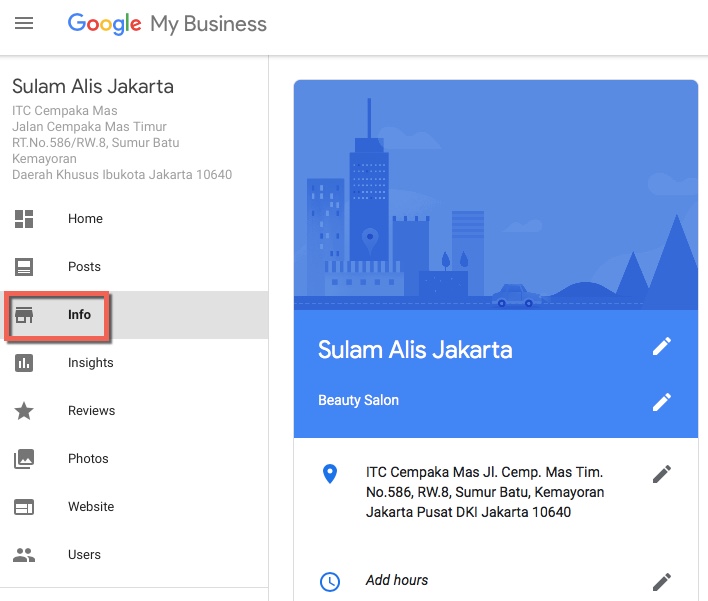
Task: Click the Google My Business logo
Action: pos(167,24)
